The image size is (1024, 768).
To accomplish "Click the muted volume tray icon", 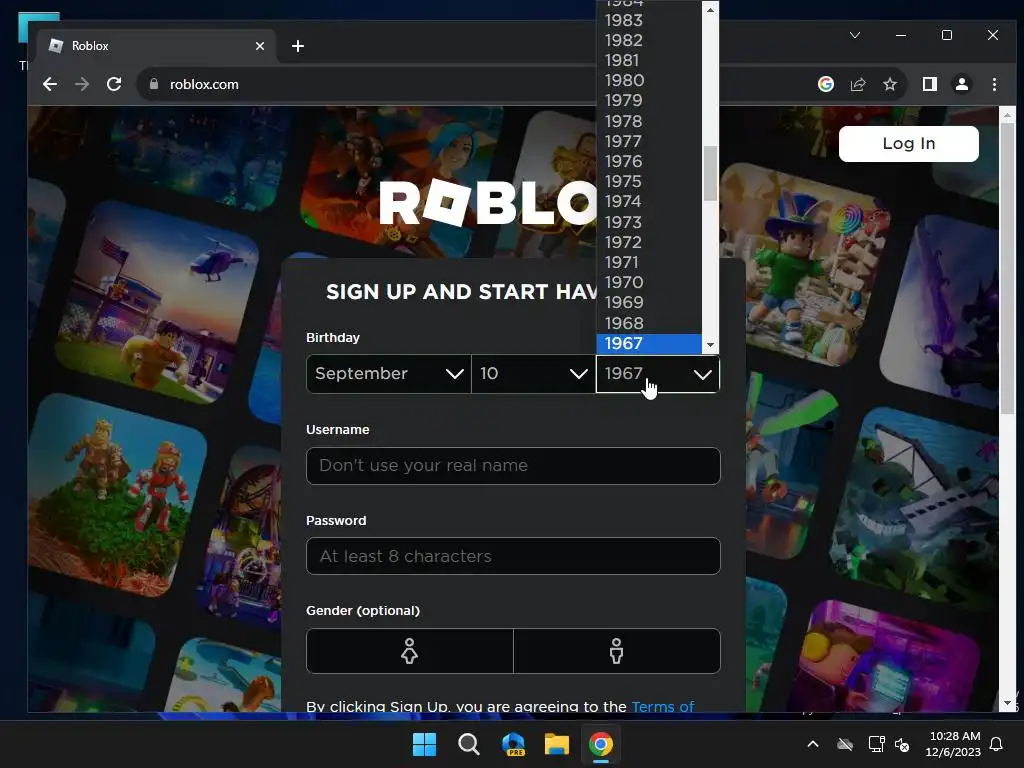I will click(x=902, y=744).
